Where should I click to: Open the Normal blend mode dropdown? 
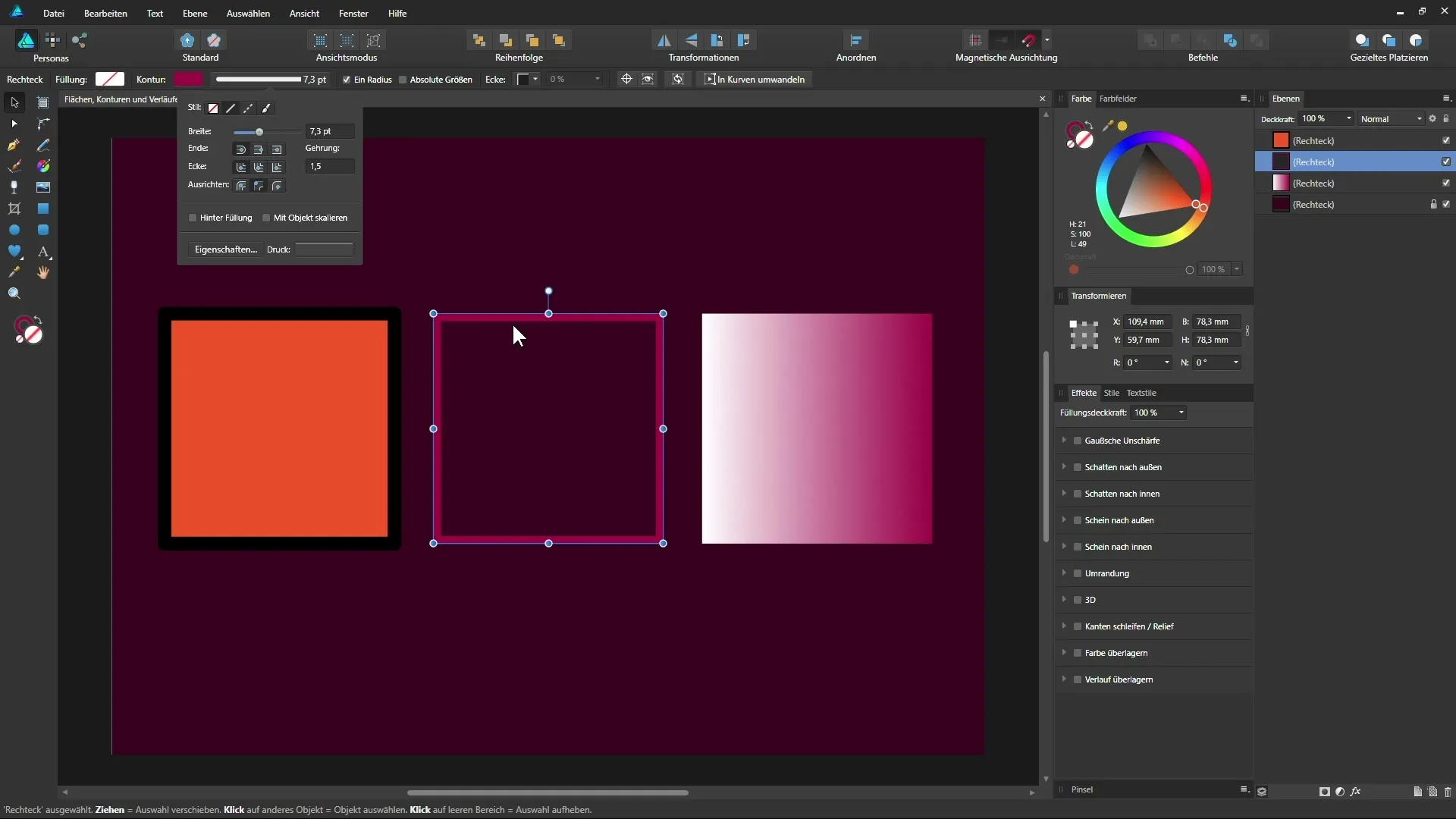pos(1391,119)
